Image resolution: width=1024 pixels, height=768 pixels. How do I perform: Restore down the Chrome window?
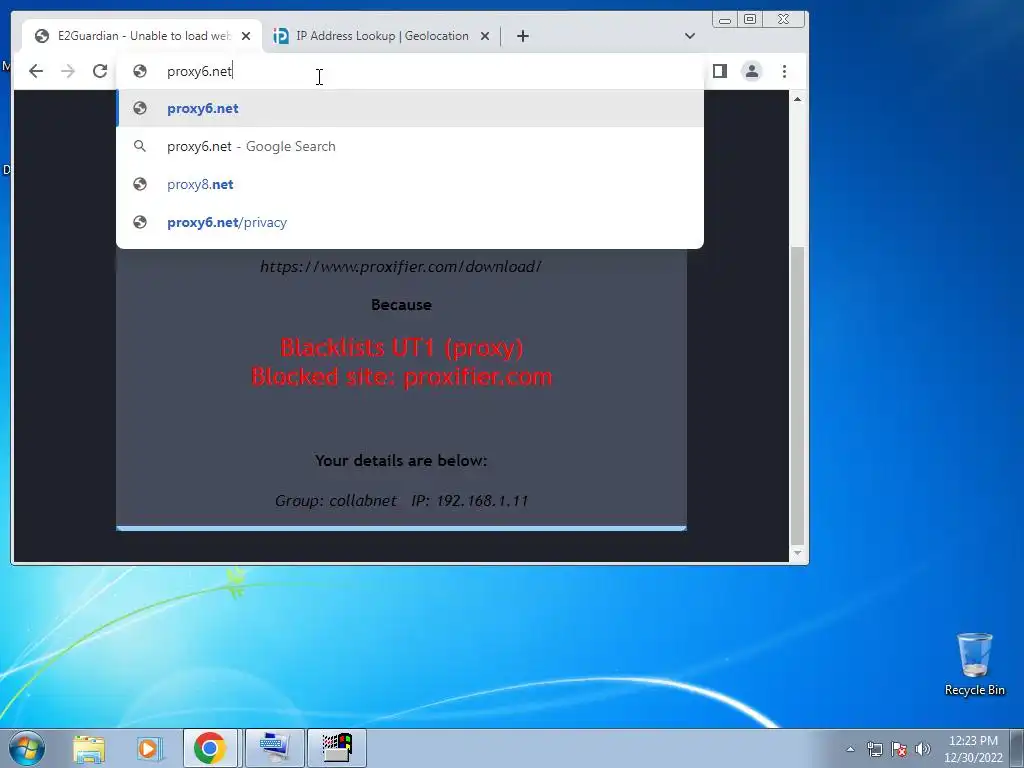(750, 20)
